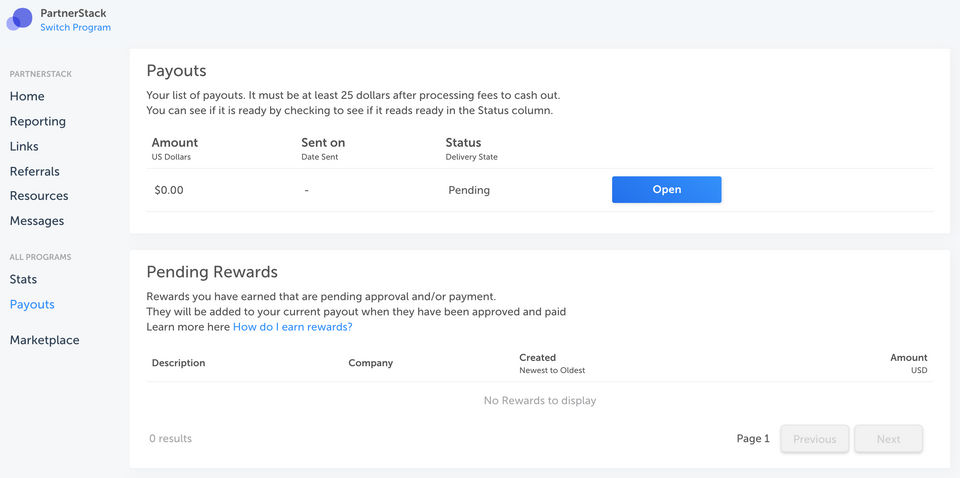960x478 pixels.
Task: Click the Amount USD column header
Action: (908, 358)
